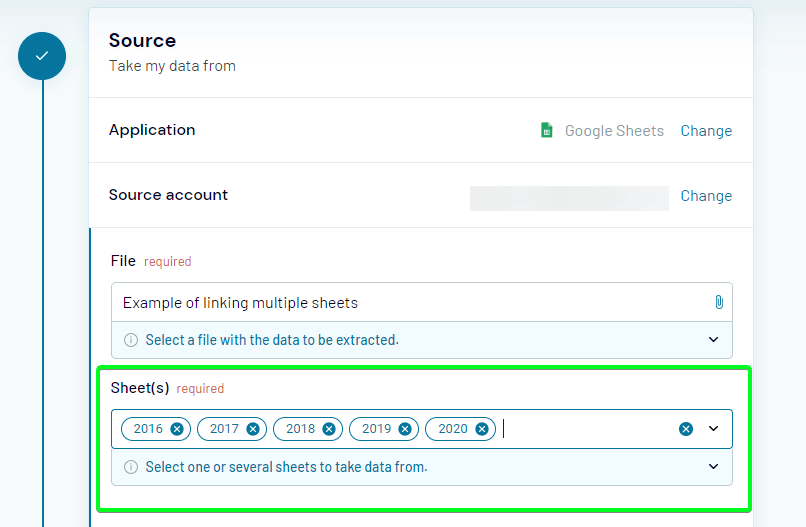Click the Source step checkmark circle
The image size is (806, 527).
point(42,56)
